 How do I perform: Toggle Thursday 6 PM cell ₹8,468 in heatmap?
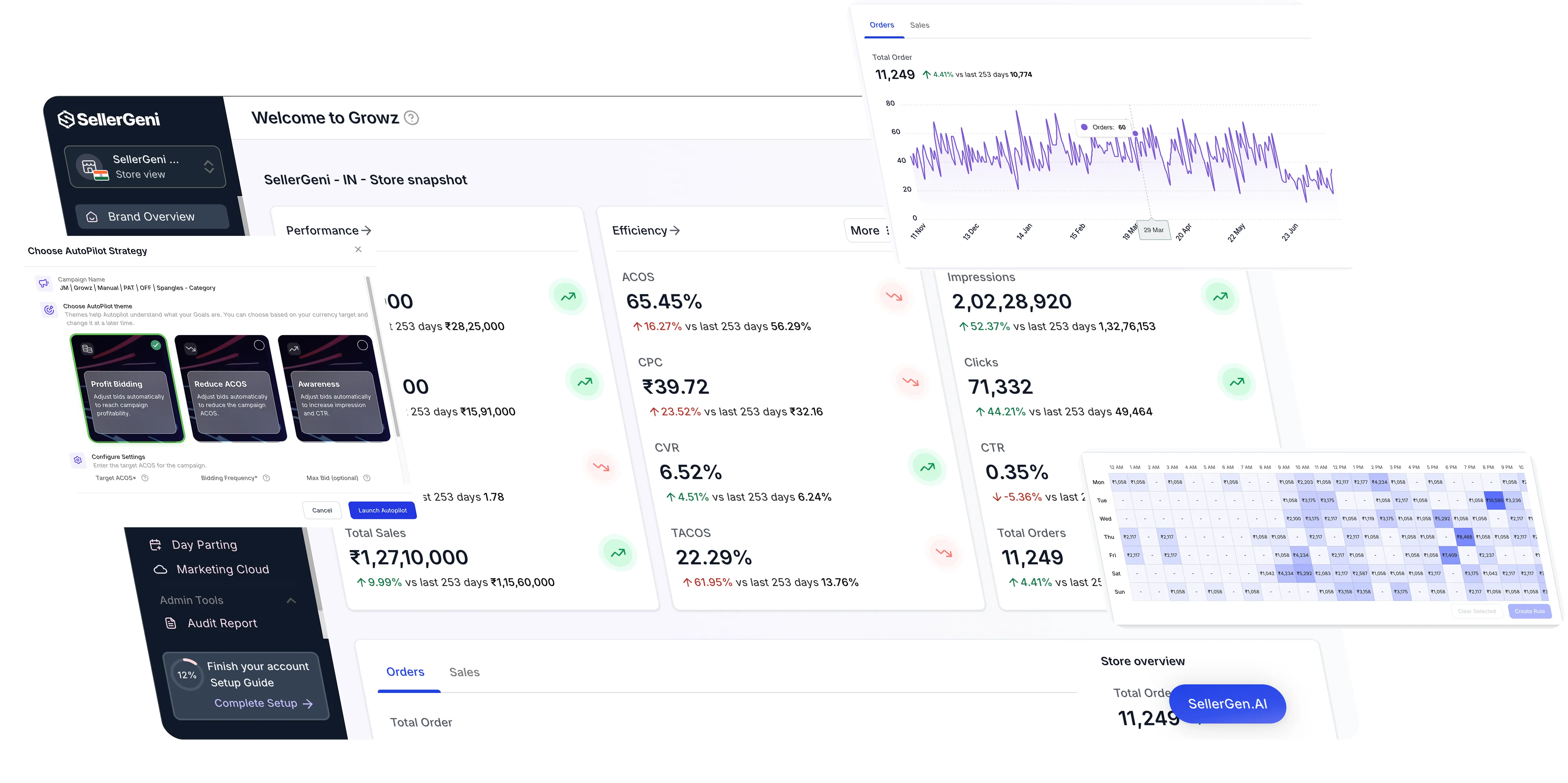point(1464,537)
